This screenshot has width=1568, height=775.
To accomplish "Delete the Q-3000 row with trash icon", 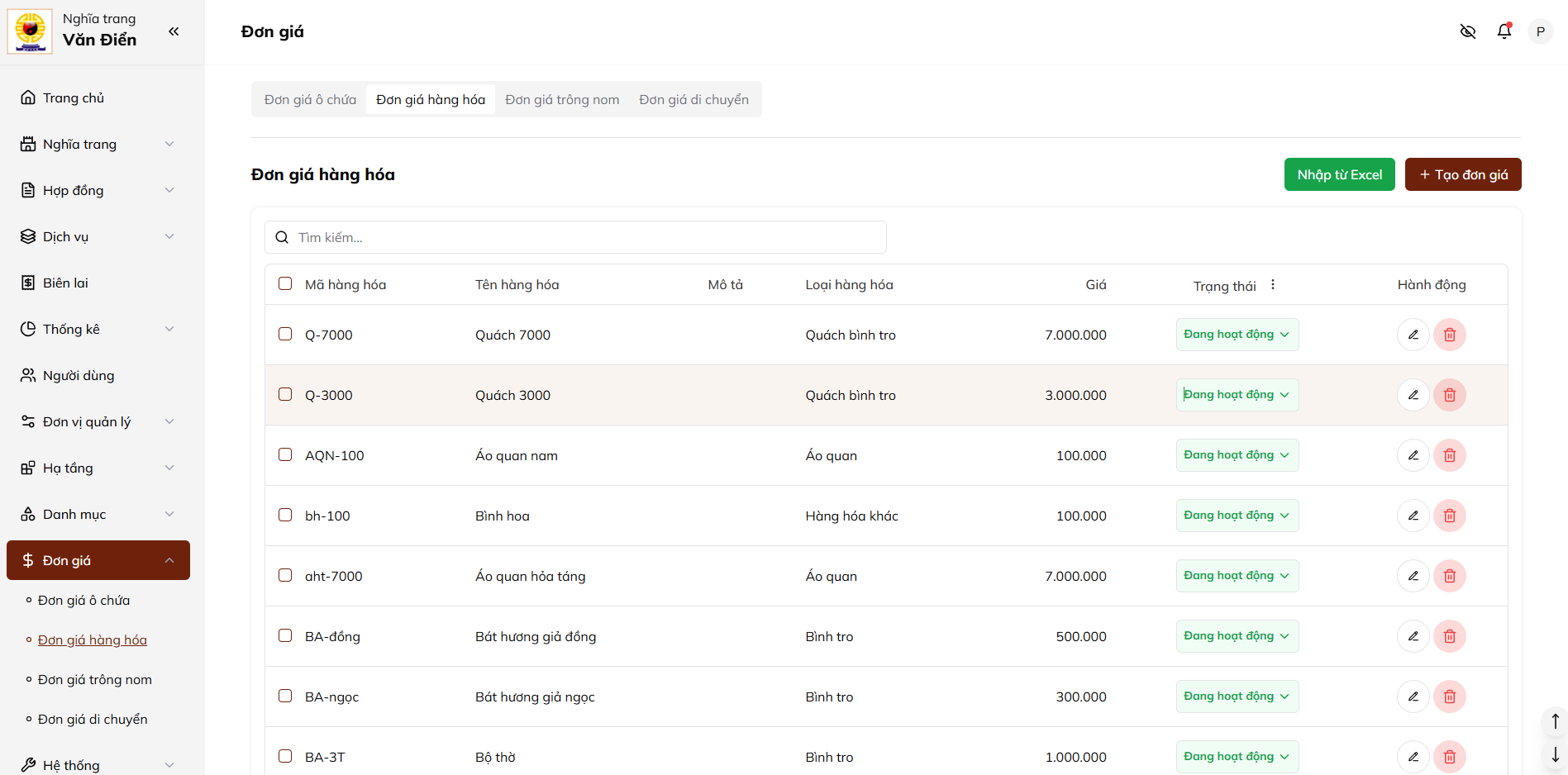I will 1449,395.
